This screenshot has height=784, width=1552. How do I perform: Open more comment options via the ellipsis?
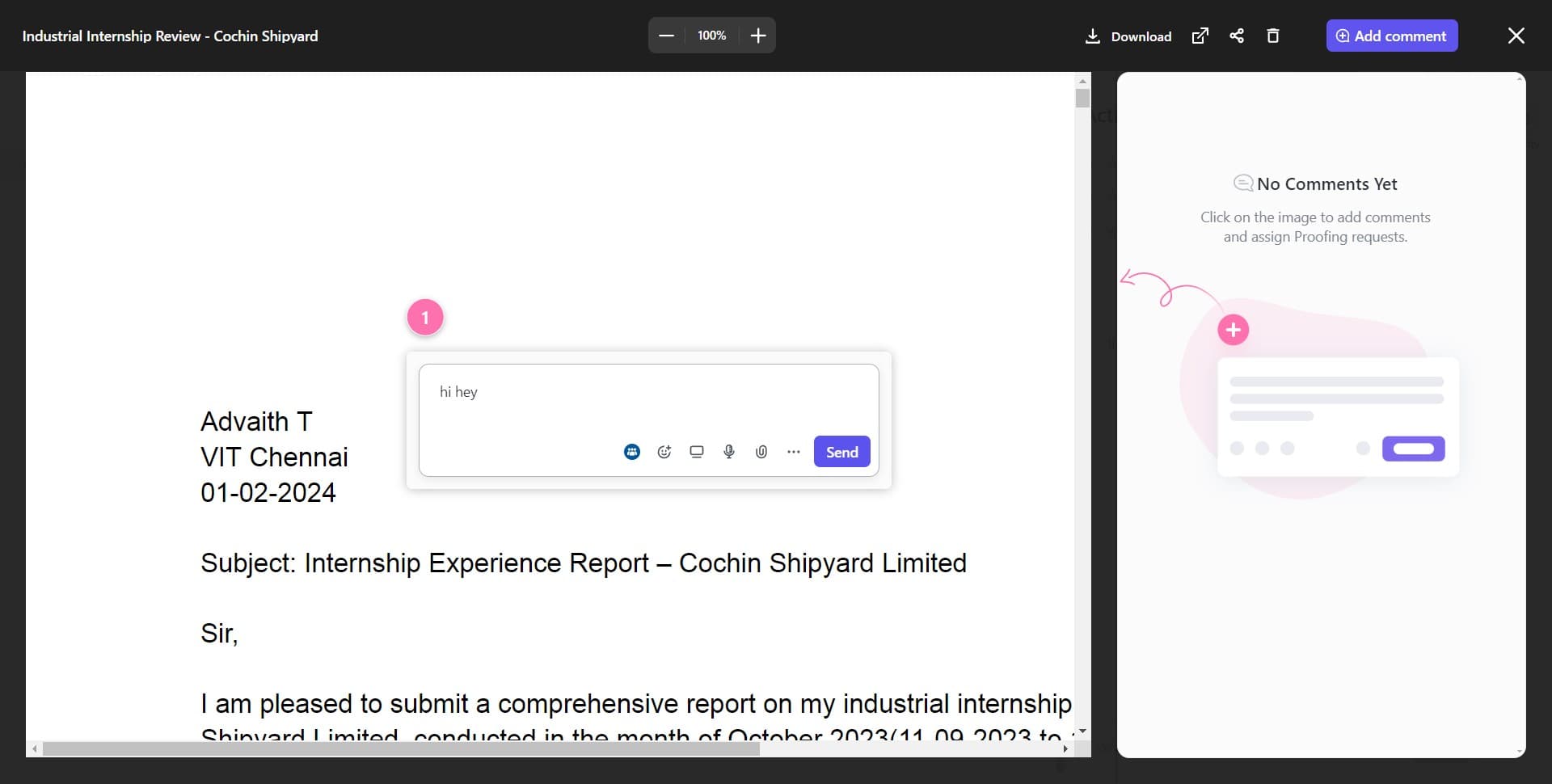tap(794, 452)
